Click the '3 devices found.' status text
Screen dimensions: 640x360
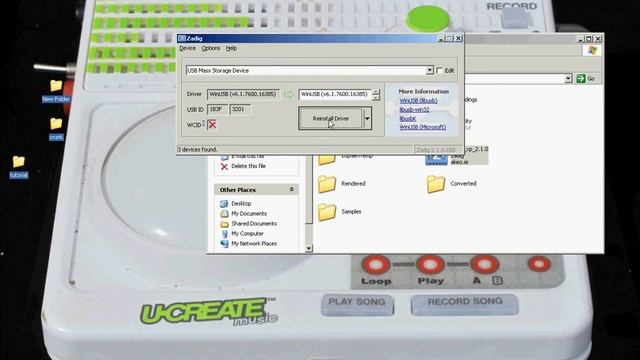point(198,149)
